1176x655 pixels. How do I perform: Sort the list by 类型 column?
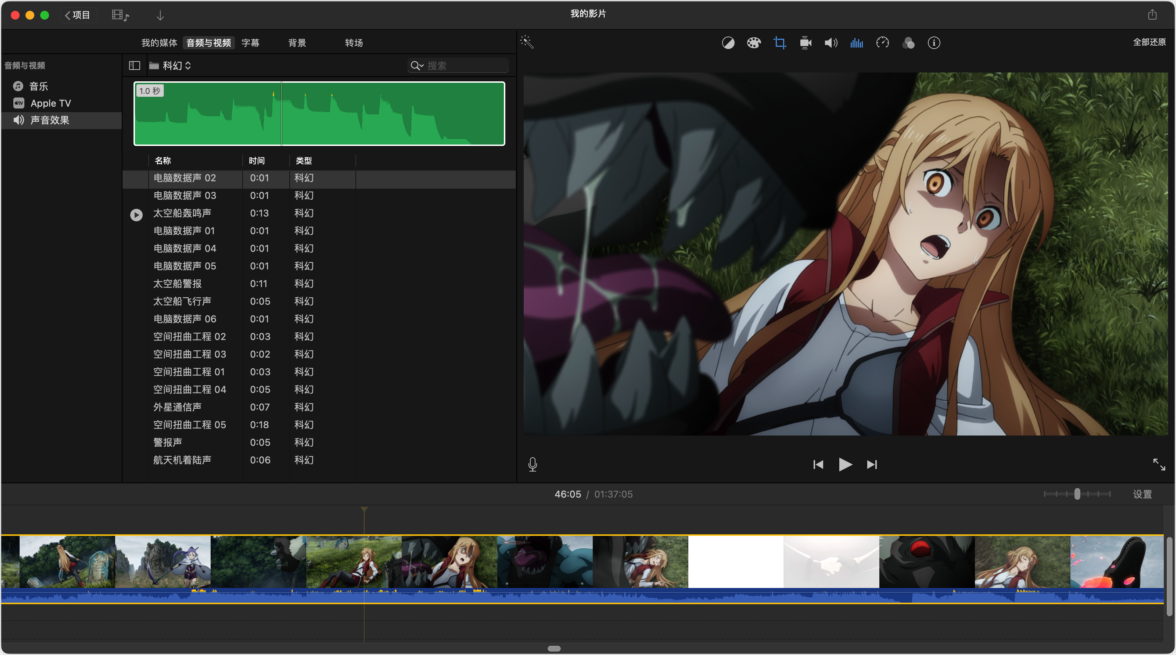(304, 161)
